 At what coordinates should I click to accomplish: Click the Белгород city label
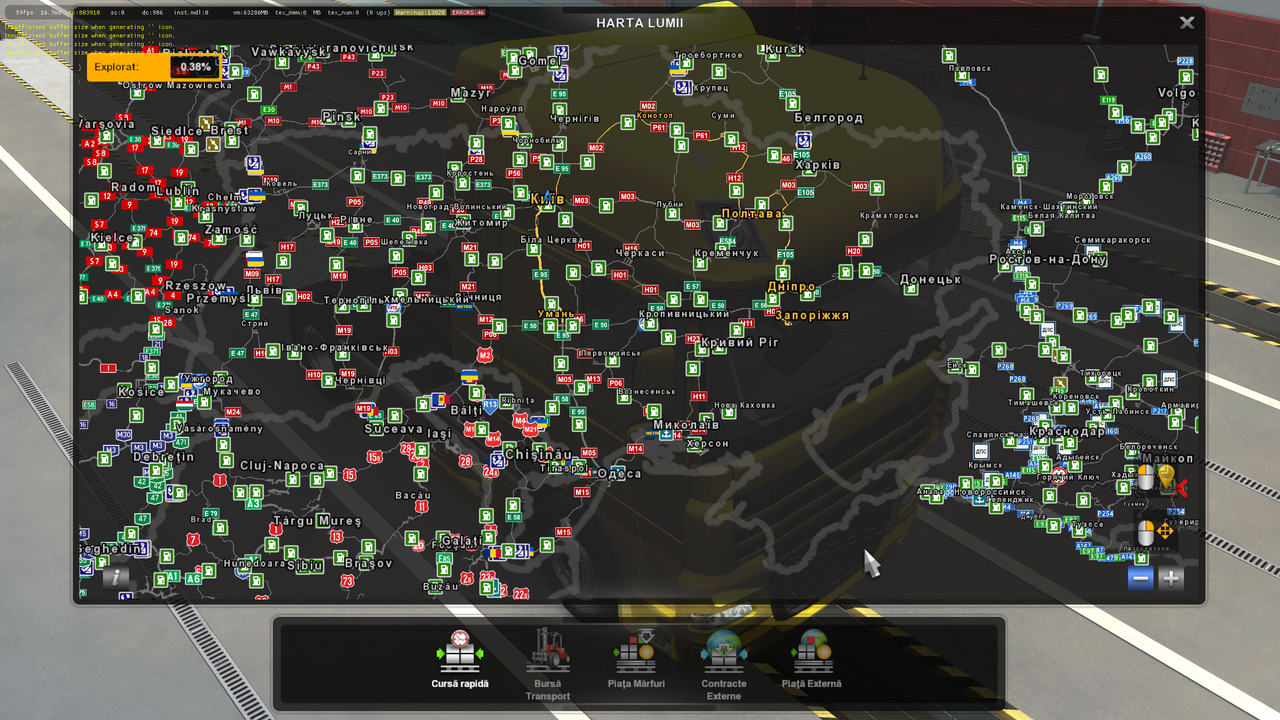(x=829, y=117)
